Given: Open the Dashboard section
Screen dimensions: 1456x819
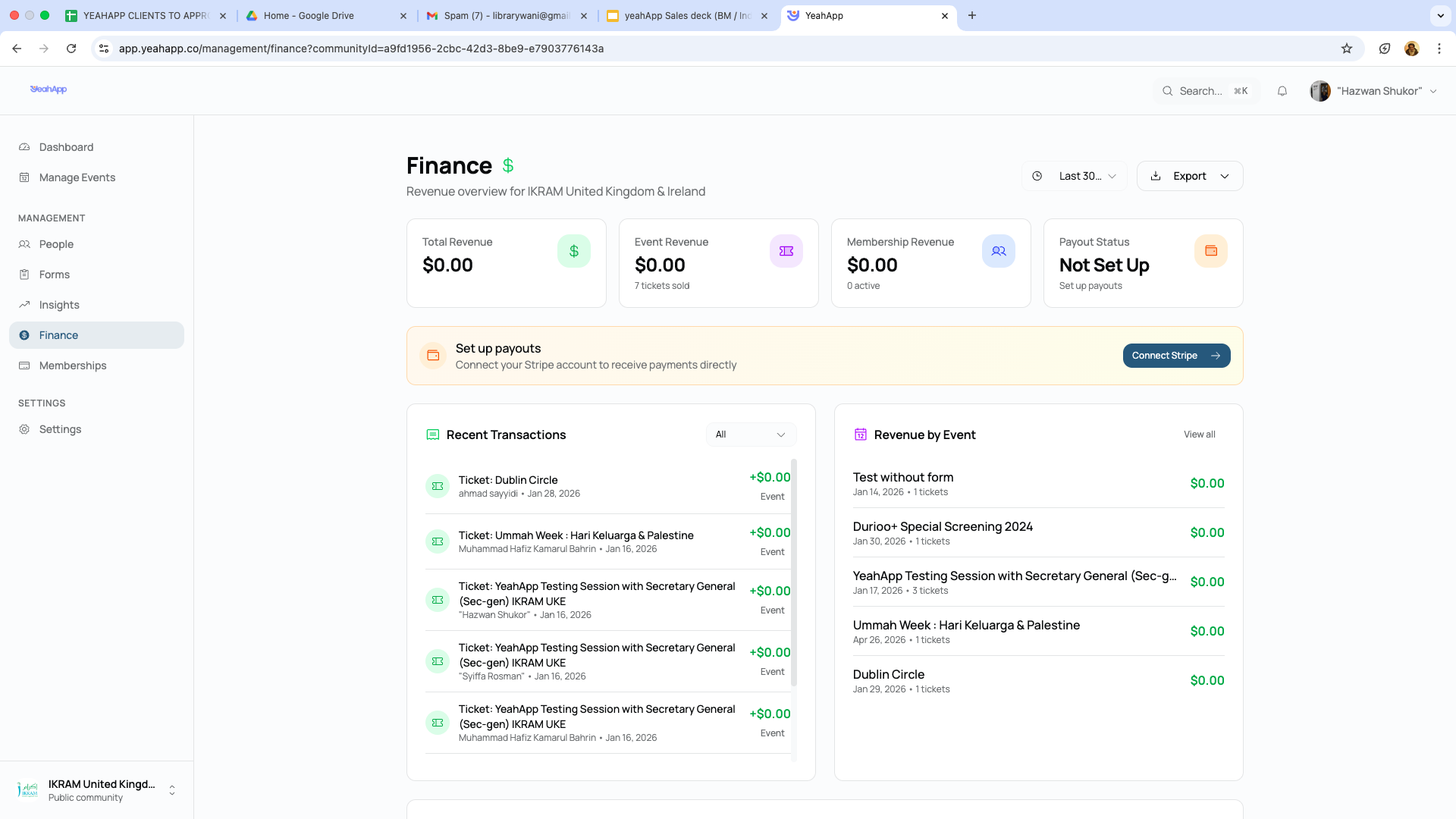Looking at the screenshot, I should point(66,147).
